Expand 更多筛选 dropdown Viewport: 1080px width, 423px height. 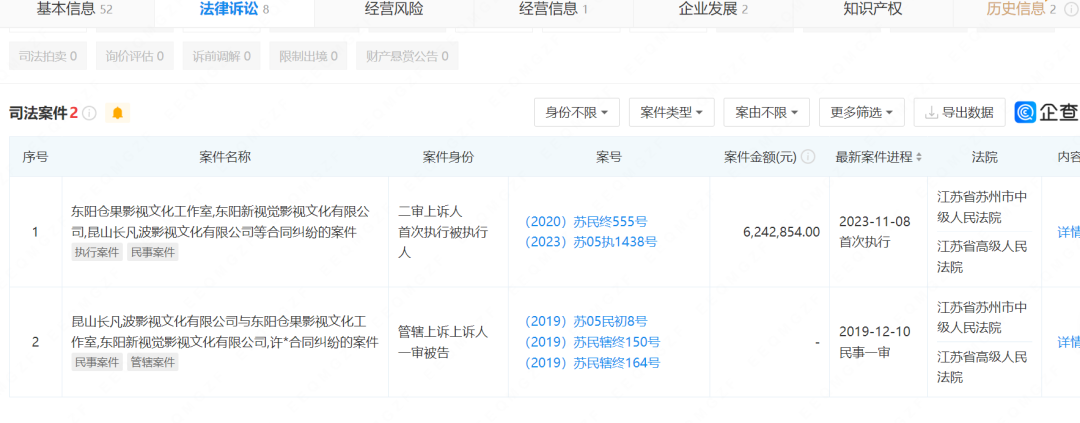click(x=862, y=112)
